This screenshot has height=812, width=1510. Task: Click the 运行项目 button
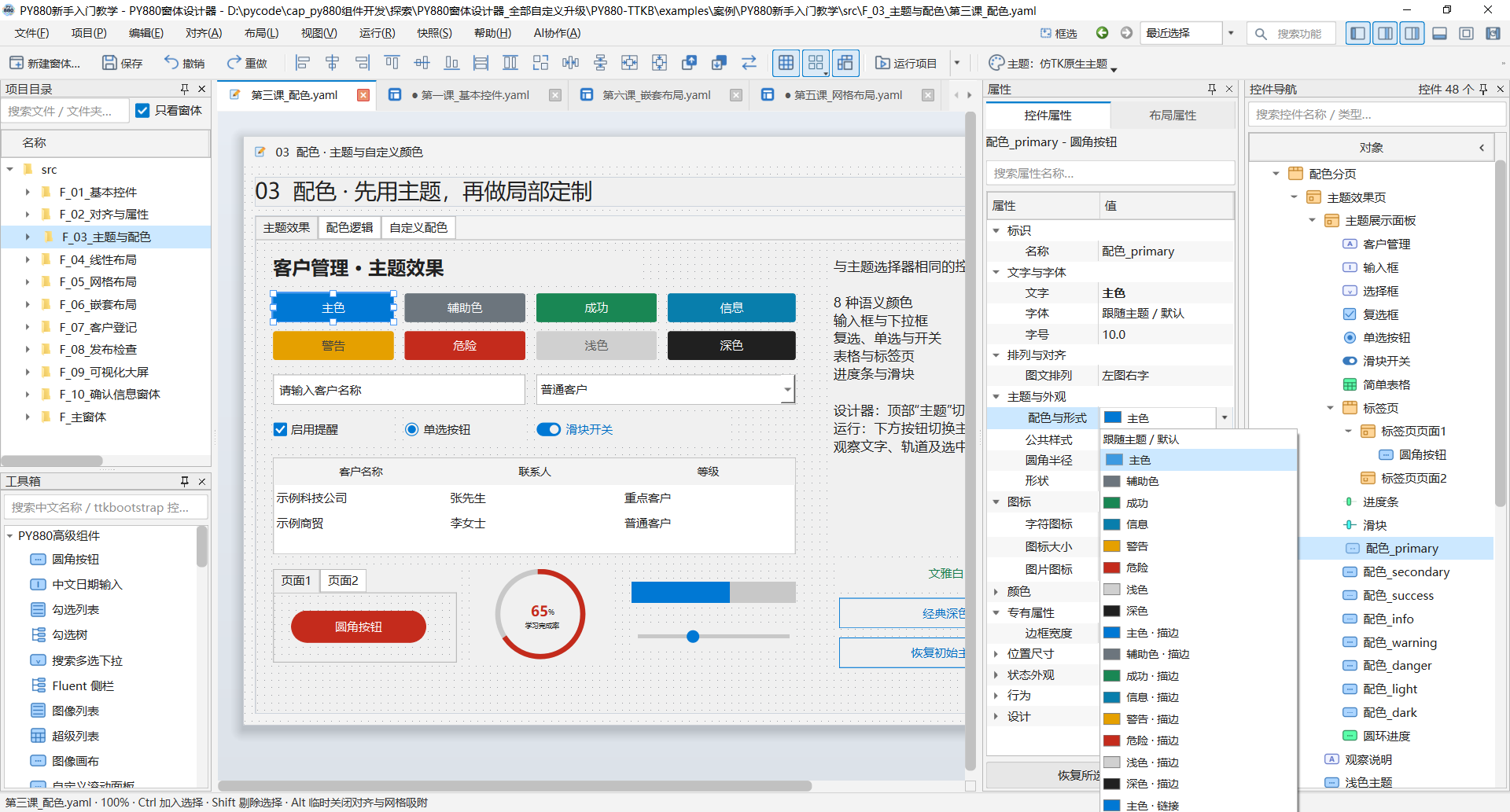906,63
